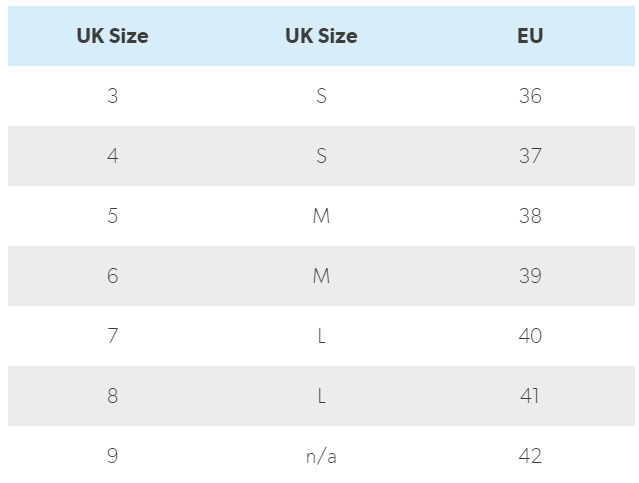This screenshot has width=639, height=483.
Task: Select UK size 4 cell
Action: [112, 156]
